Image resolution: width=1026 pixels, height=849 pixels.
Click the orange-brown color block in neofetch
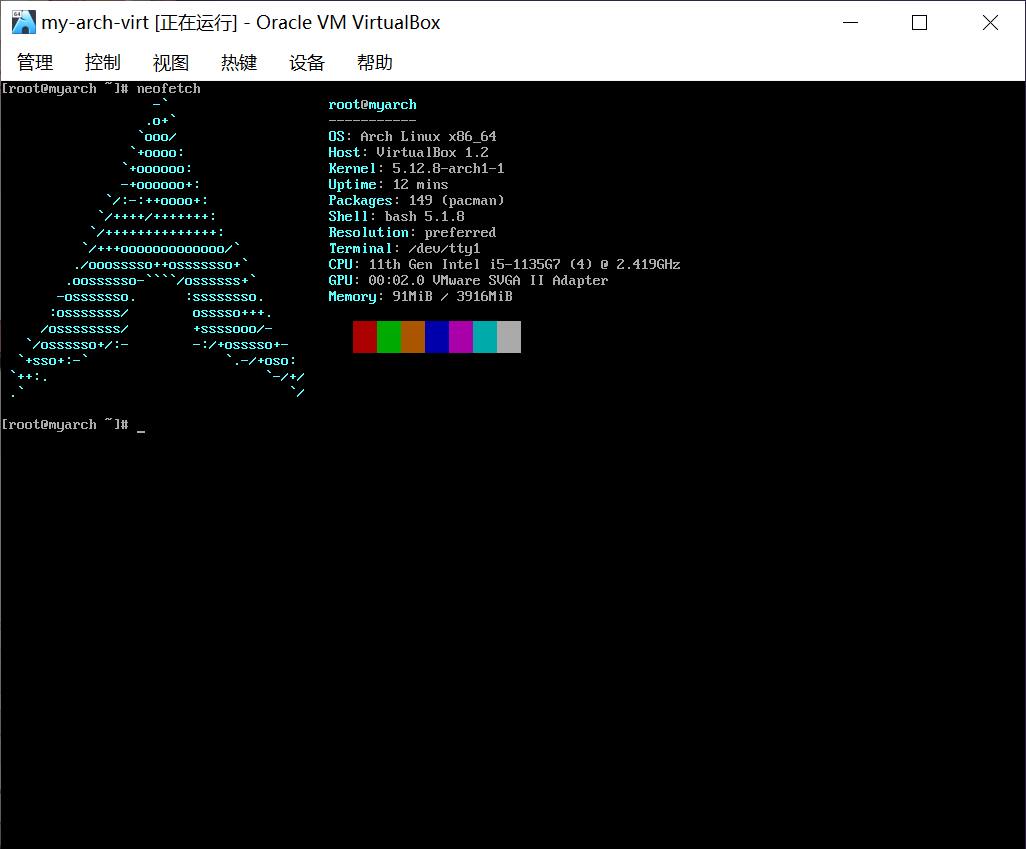point(413,337)
